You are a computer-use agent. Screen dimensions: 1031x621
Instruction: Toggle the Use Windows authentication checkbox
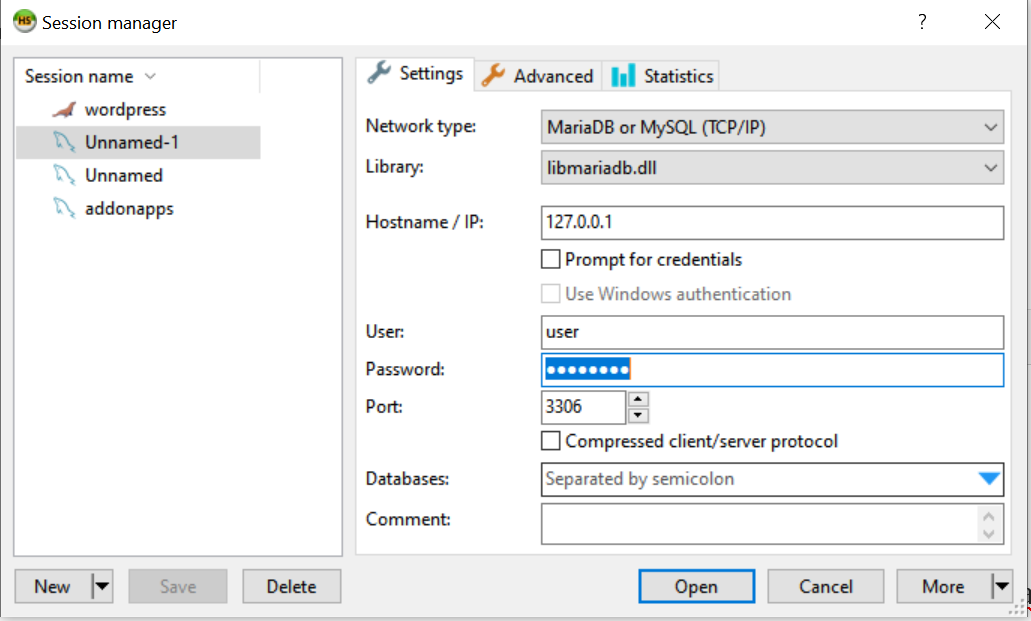point(550,293)
